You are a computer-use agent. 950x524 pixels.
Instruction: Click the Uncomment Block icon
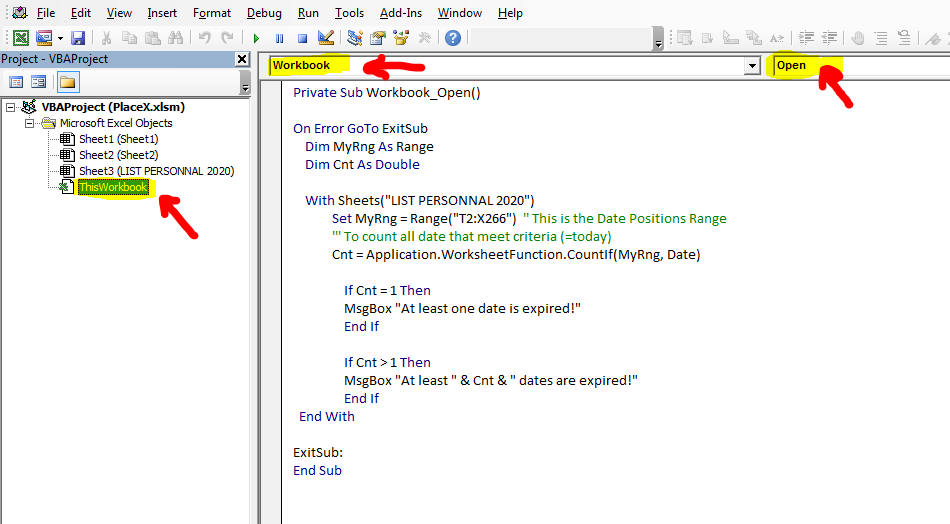tap(904, 38)
